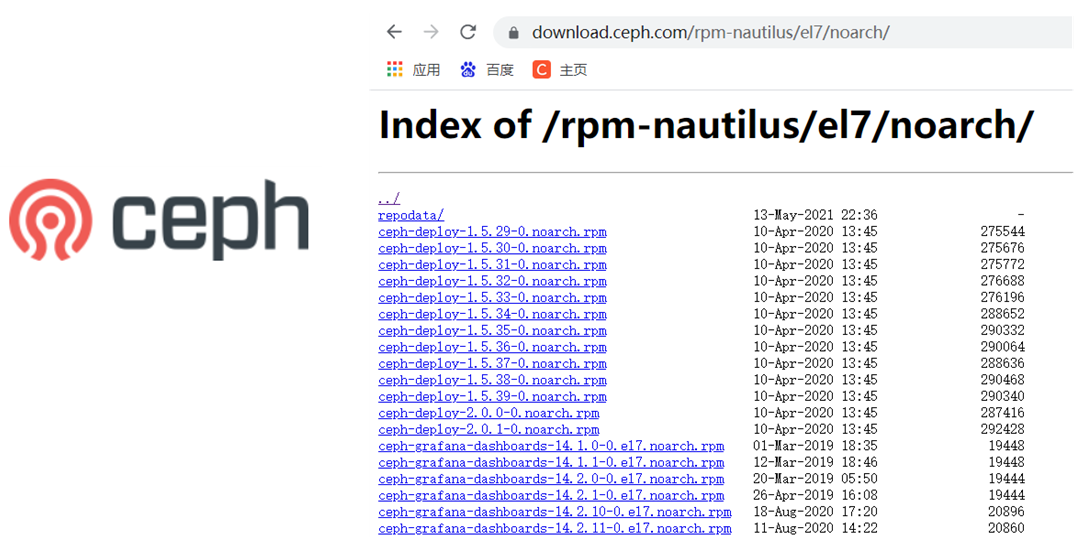Download ceph-deploy-1.5.36-0.noarch.rpm

492,347
